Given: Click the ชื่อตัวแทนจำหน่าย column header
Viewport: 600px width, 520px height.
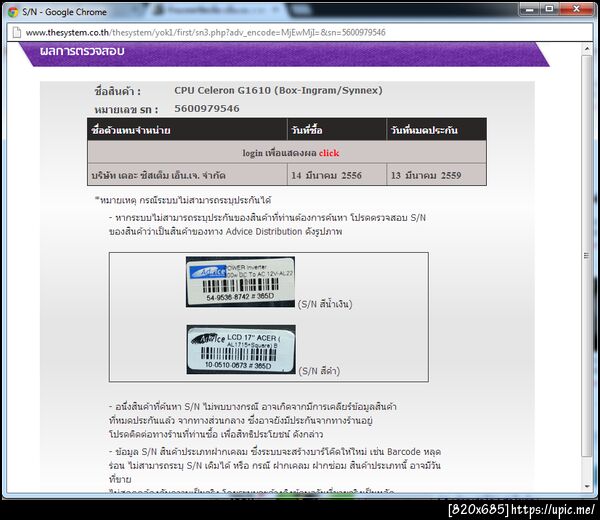Looking at the screenshot, I should [x=188, y=130].
